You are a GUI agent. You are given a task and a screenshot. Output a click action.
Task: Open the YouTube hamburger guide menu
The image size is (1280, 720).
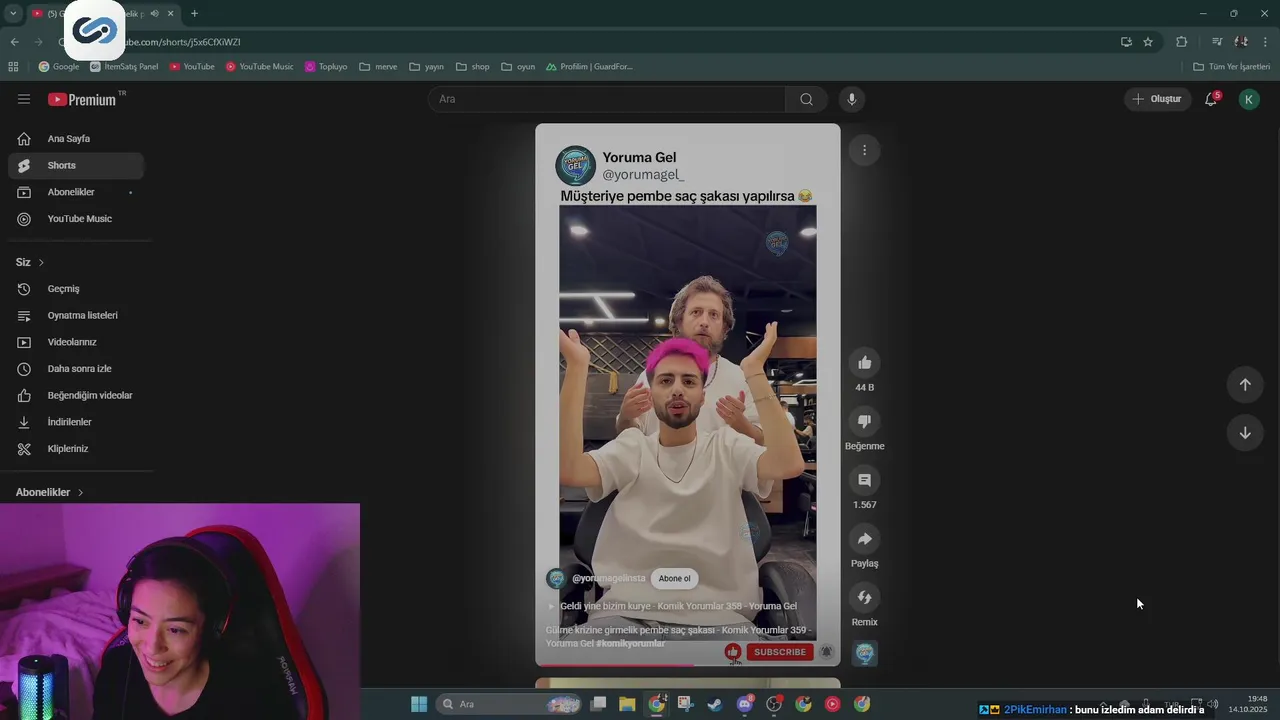[x=24, y=99]
